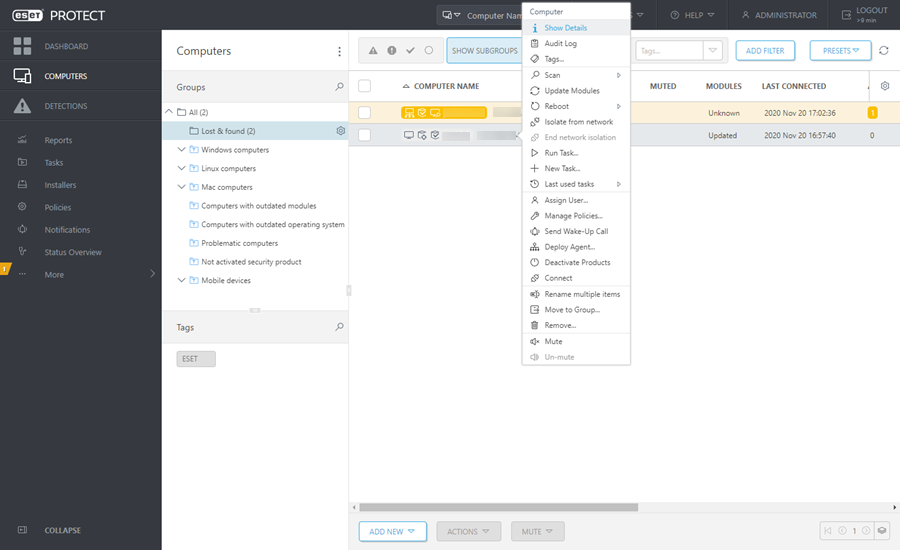Click the Logout icon
The height and width of the screenshot is (550, 900).
pos(846,15)
